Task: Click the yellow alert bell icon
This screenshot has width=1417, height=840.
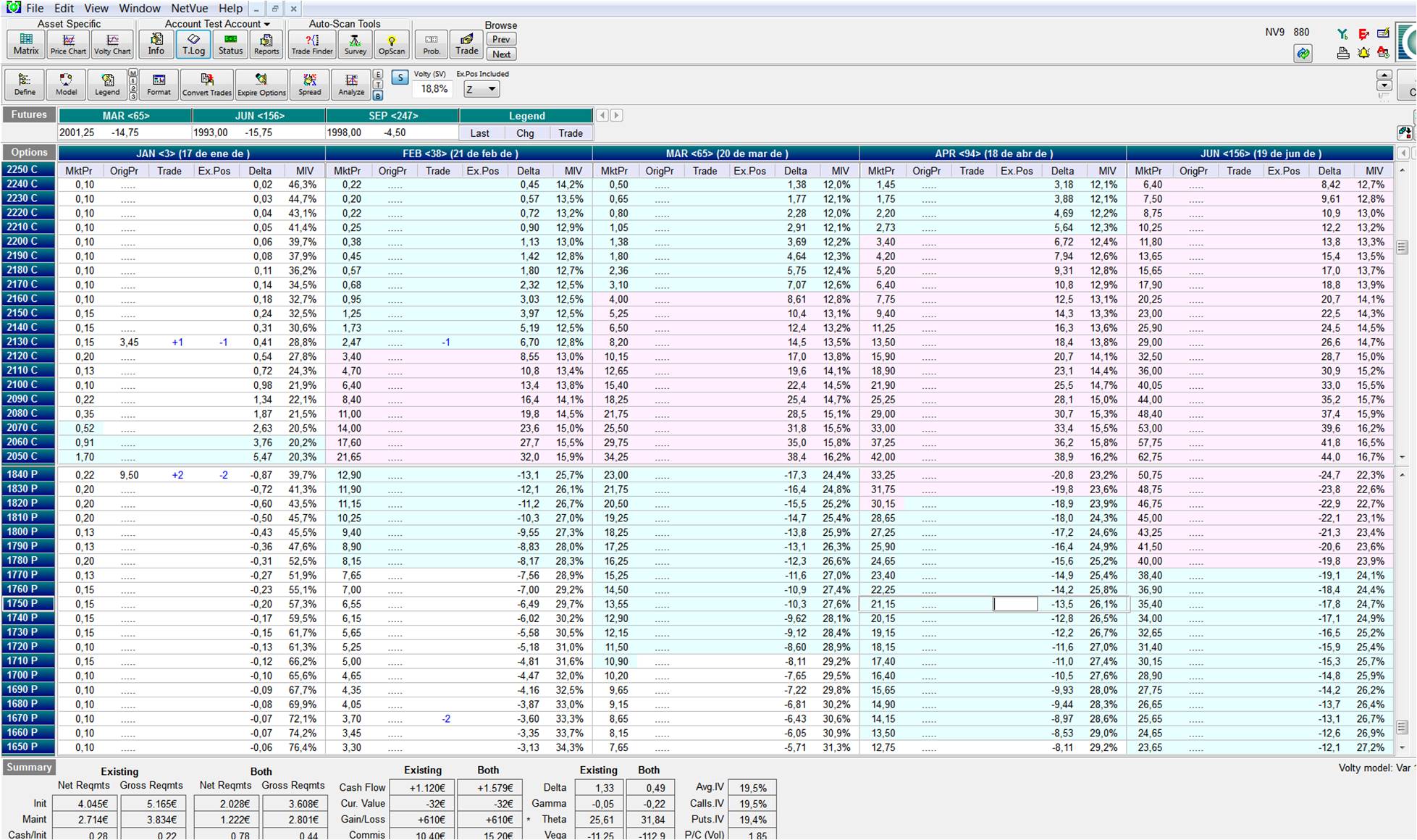Action: [x=1363, y=53]
